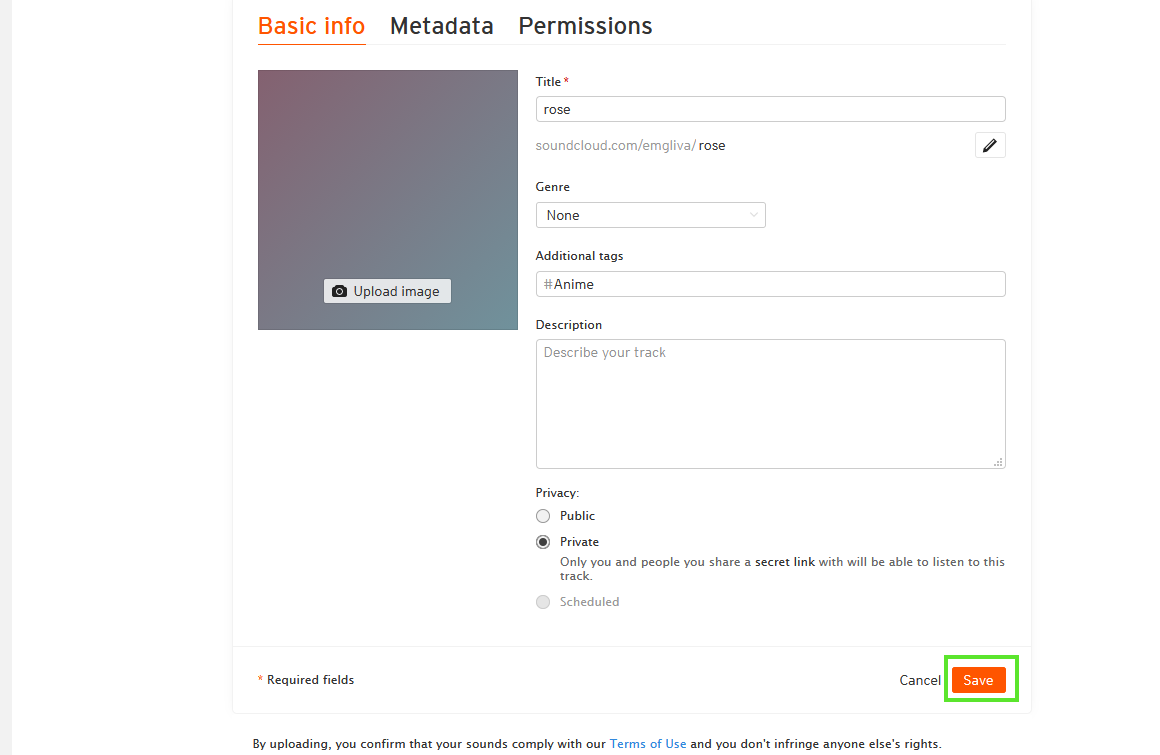Cancel the track edit
Image resolution: width=1160 pixels, height=755 pixels.
919,680
